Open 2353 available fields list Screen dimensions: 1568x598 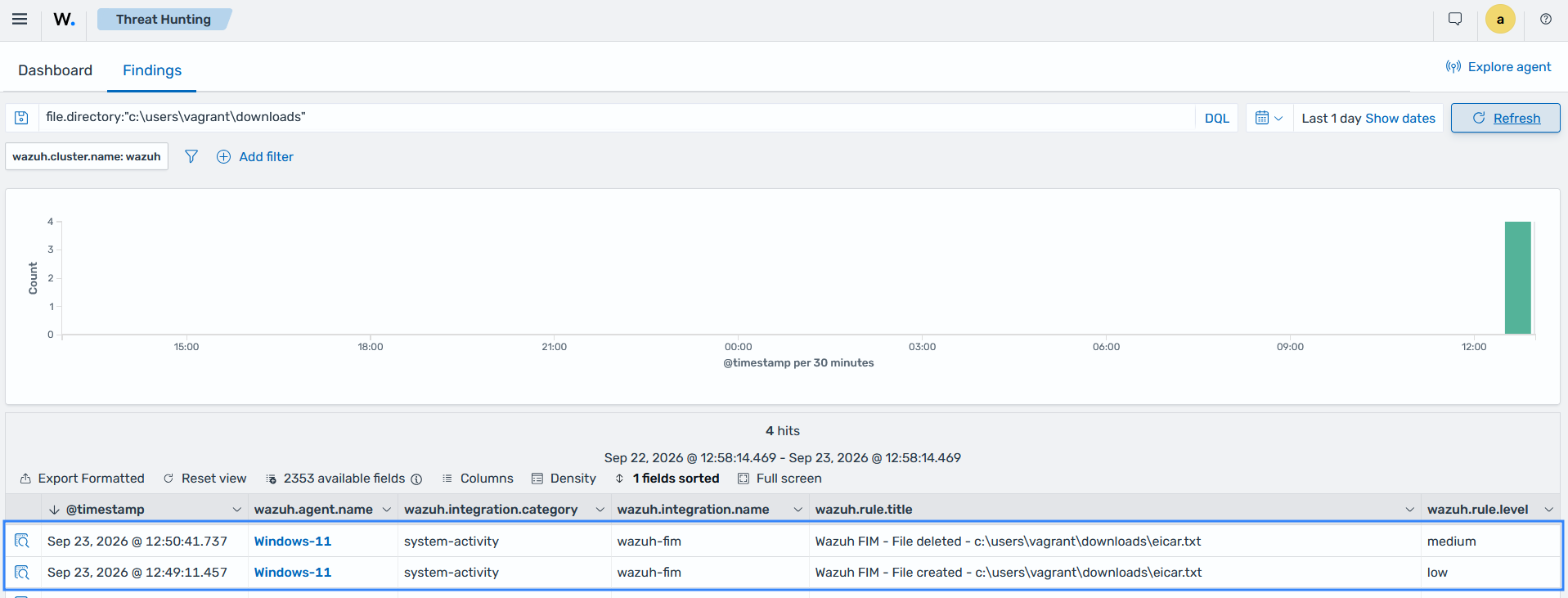click(x=336, y=479)
